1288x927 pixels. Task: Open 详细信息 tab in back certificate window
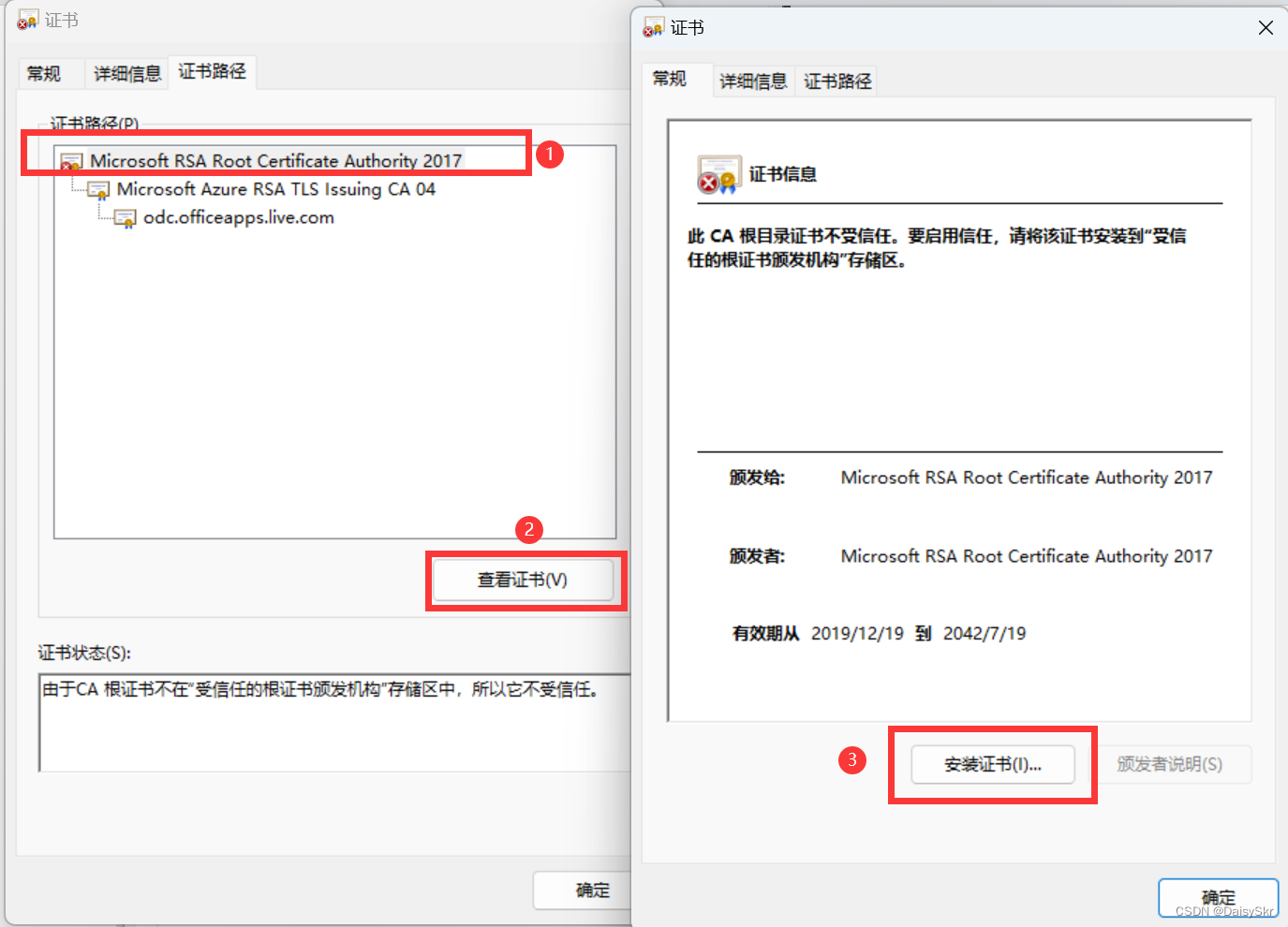click(127, 73)
